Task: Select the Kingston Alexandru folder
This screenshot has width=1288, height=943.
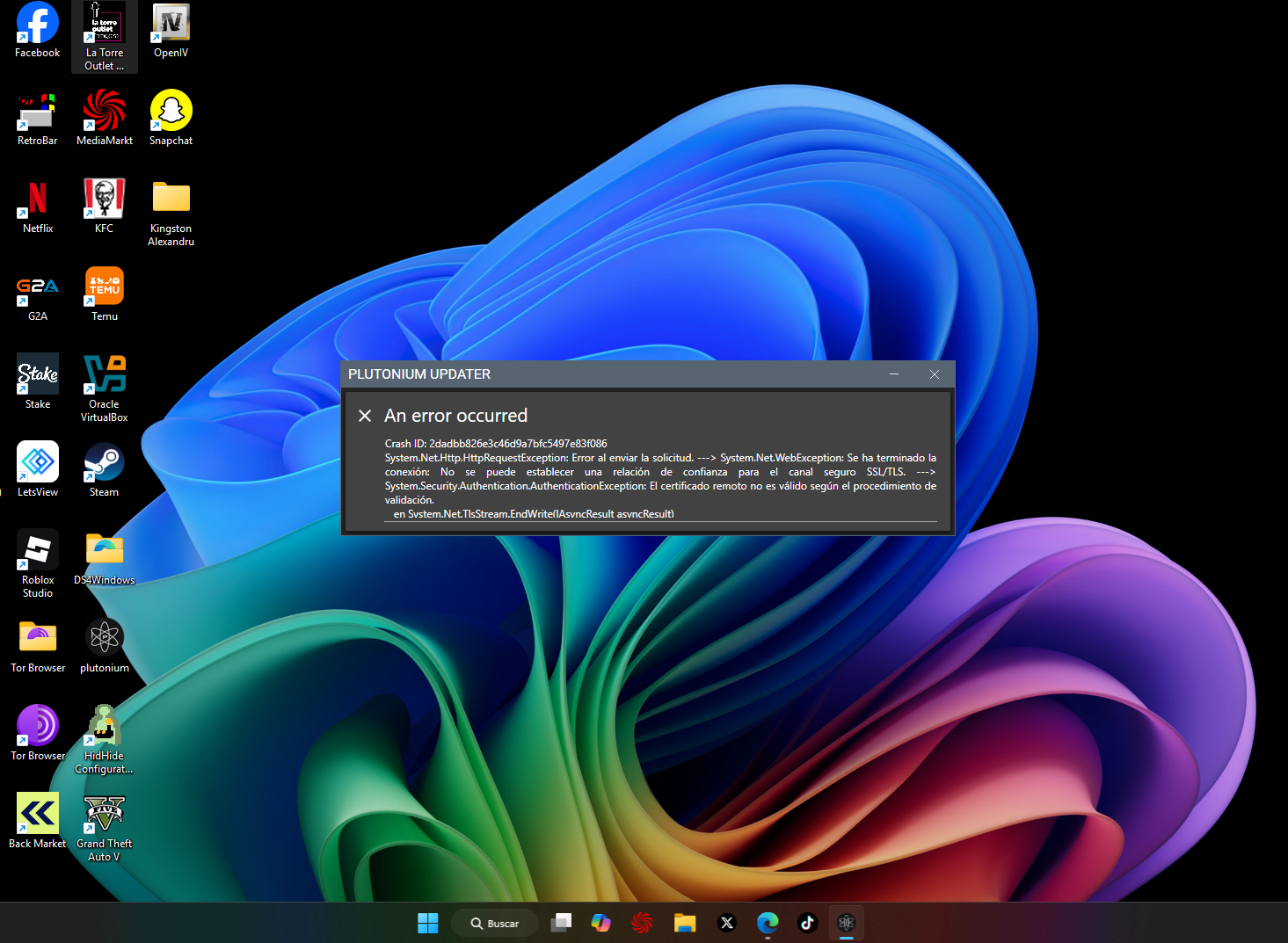Action: point(171,214)
